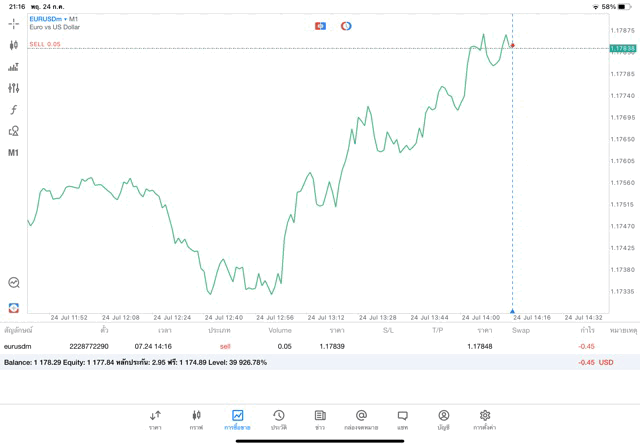Open the กล่องจดหมาย mailbox tab
Viewport: 640px width, 447px height.
click(x=361, y=419)
